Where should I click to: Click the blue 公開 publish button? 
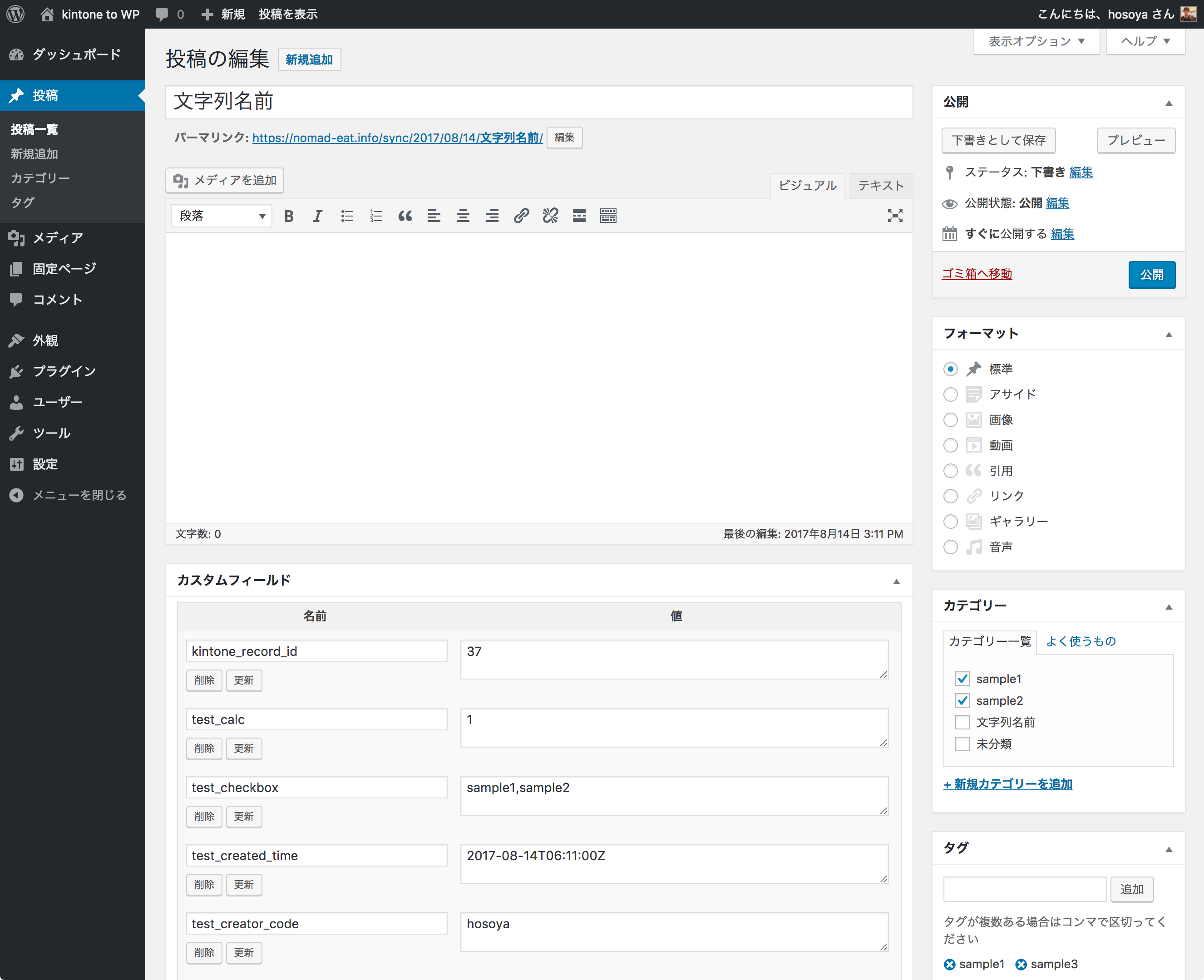[x=1151, y=275]
